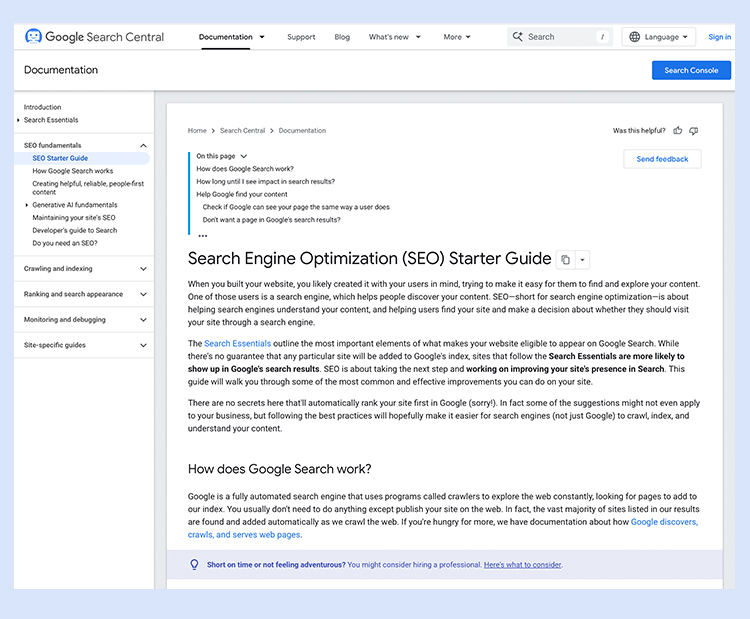750x619 pixels.
Task: Click the copy page icon beside the title
Action: click(565, 260)
